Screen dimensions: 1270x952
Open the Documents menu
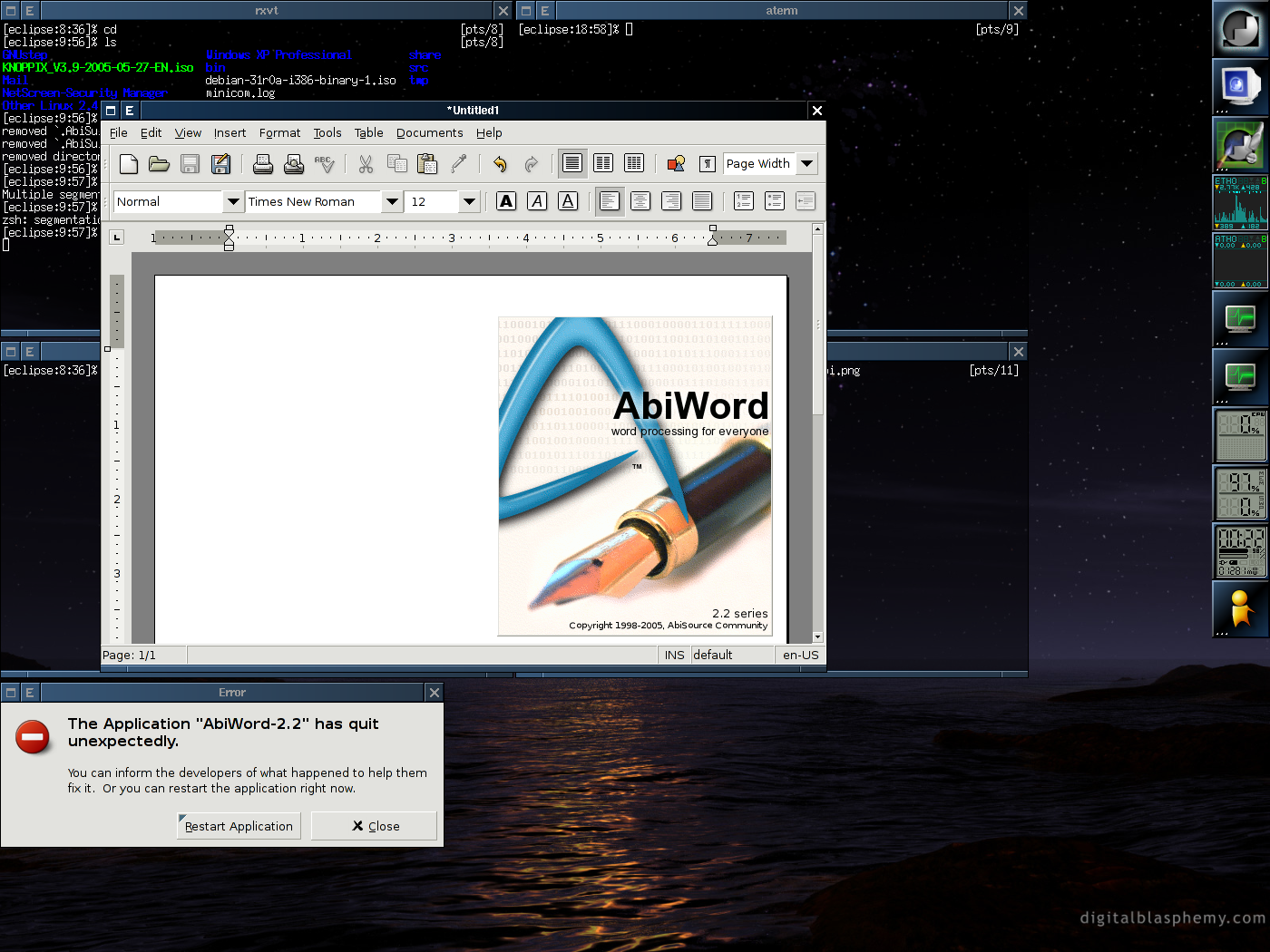(x=429, y=133)
